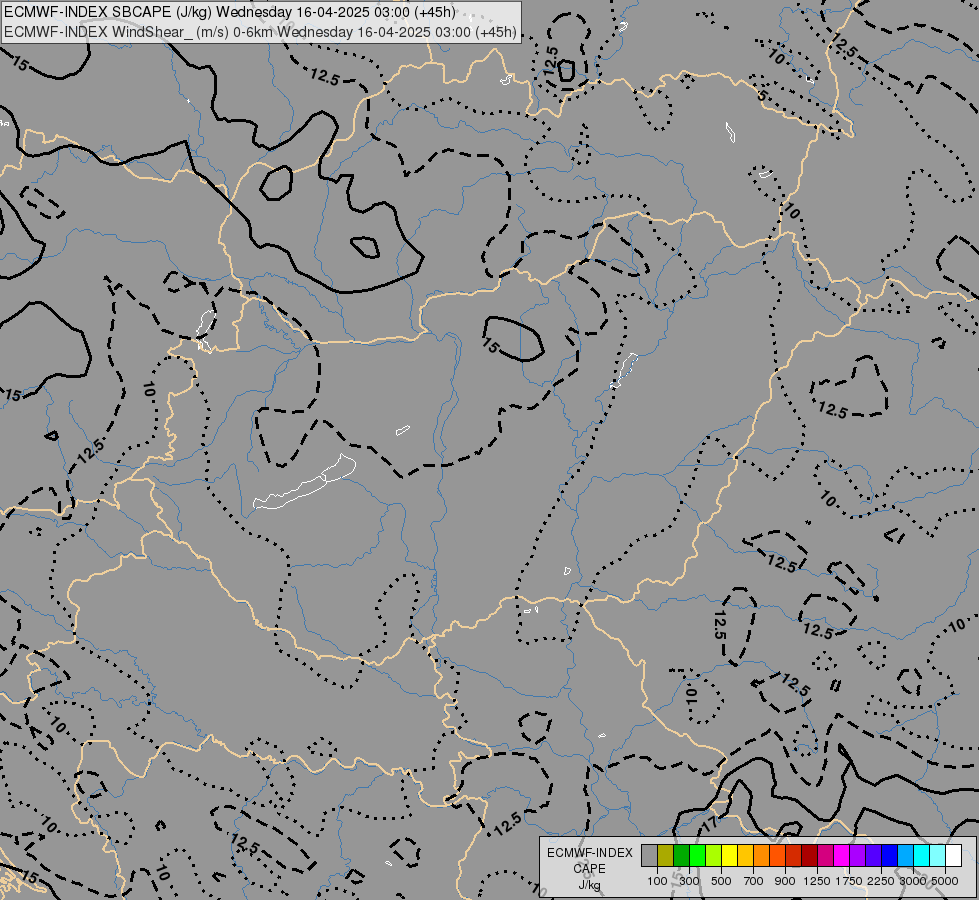Select the dark red swatch above 1250
979x900 pixels.
(x=809, y=856)
